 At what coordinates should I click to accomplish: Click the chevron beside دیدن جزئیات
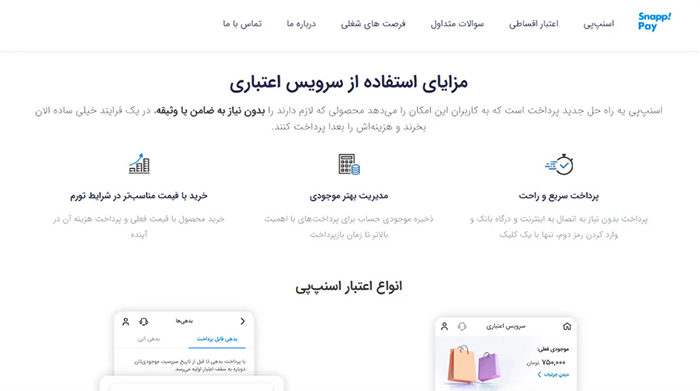pos(539,374)
